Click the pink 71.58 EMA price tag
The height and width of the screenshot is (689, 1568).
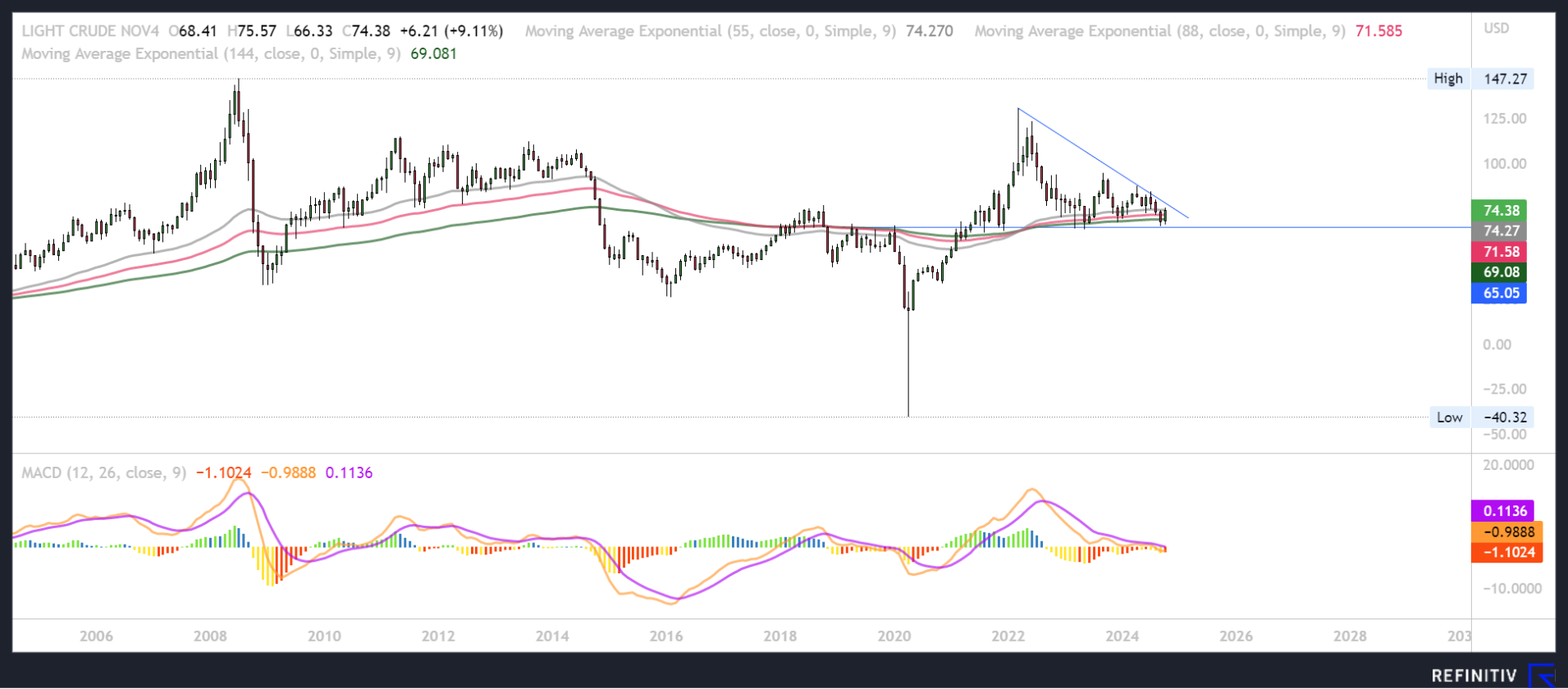[x=1500, y=251]
